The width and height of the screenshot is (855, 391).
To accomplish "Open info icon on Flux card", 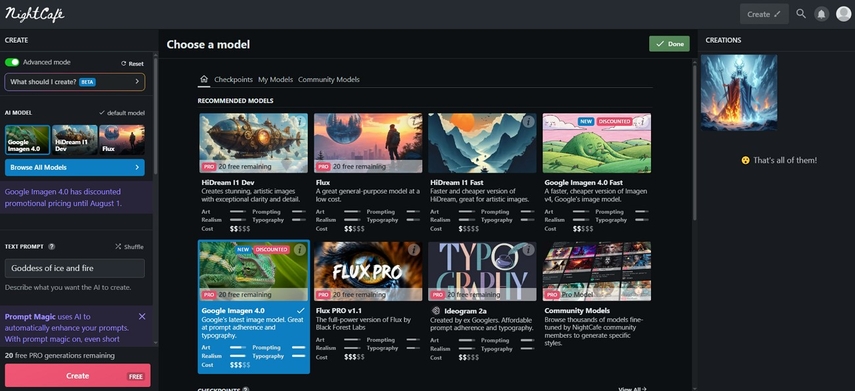I will pyautogui.click(x=414, y=122).
